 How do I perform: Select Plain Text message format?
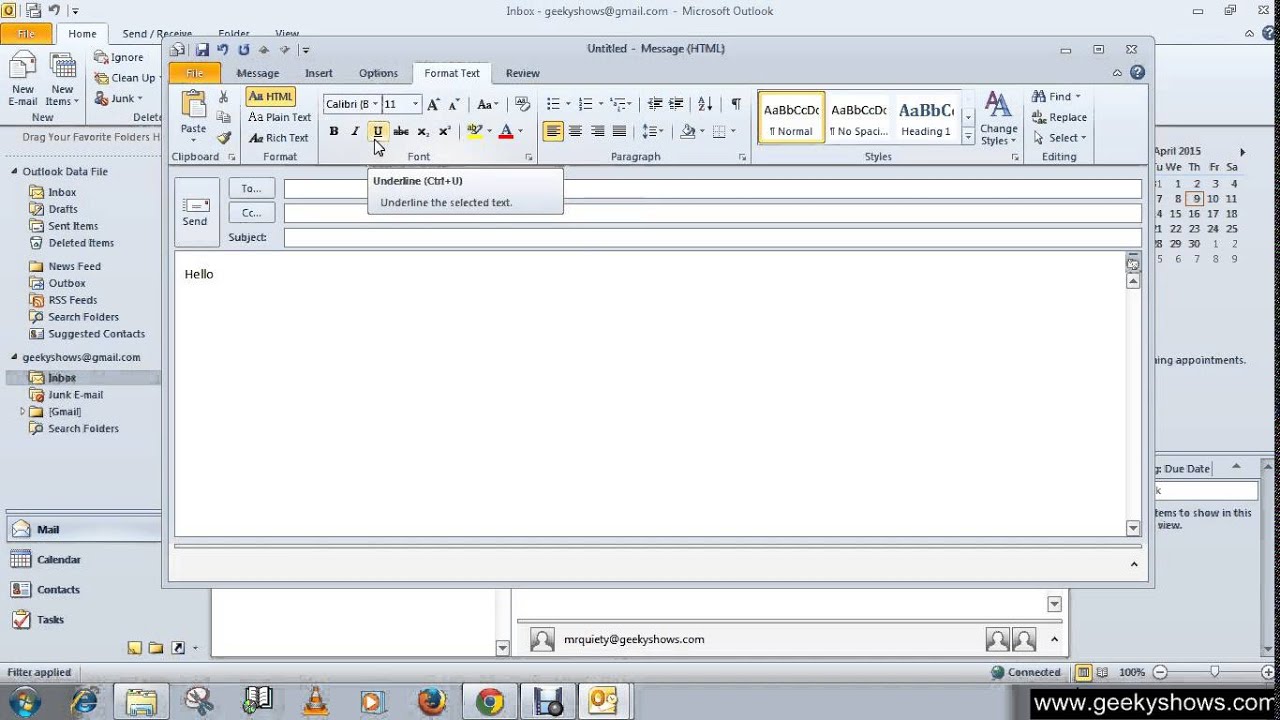[x=280, y=117]
